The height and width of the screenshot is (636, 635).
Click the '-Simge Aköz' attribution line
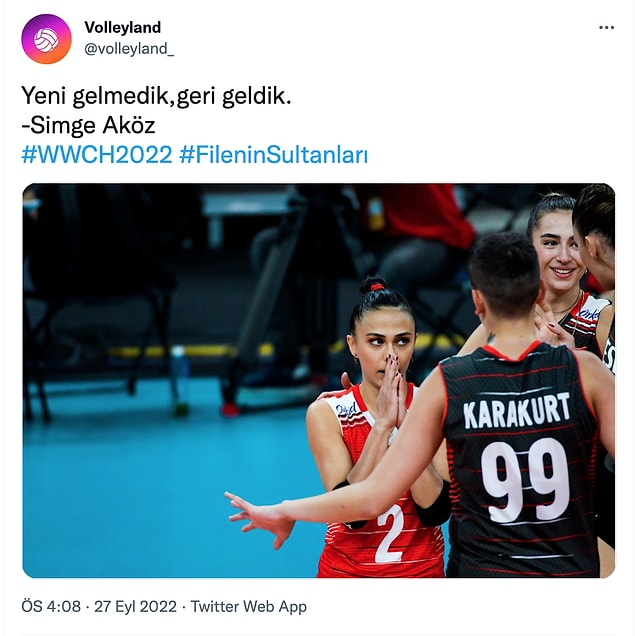[88, 125]
